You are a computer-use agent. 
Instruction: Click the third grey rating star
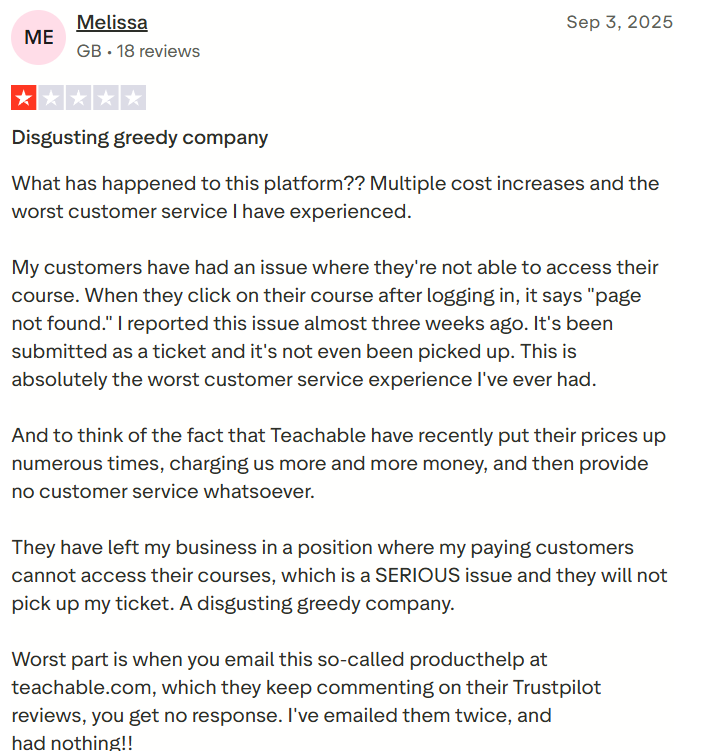[79, 98]
